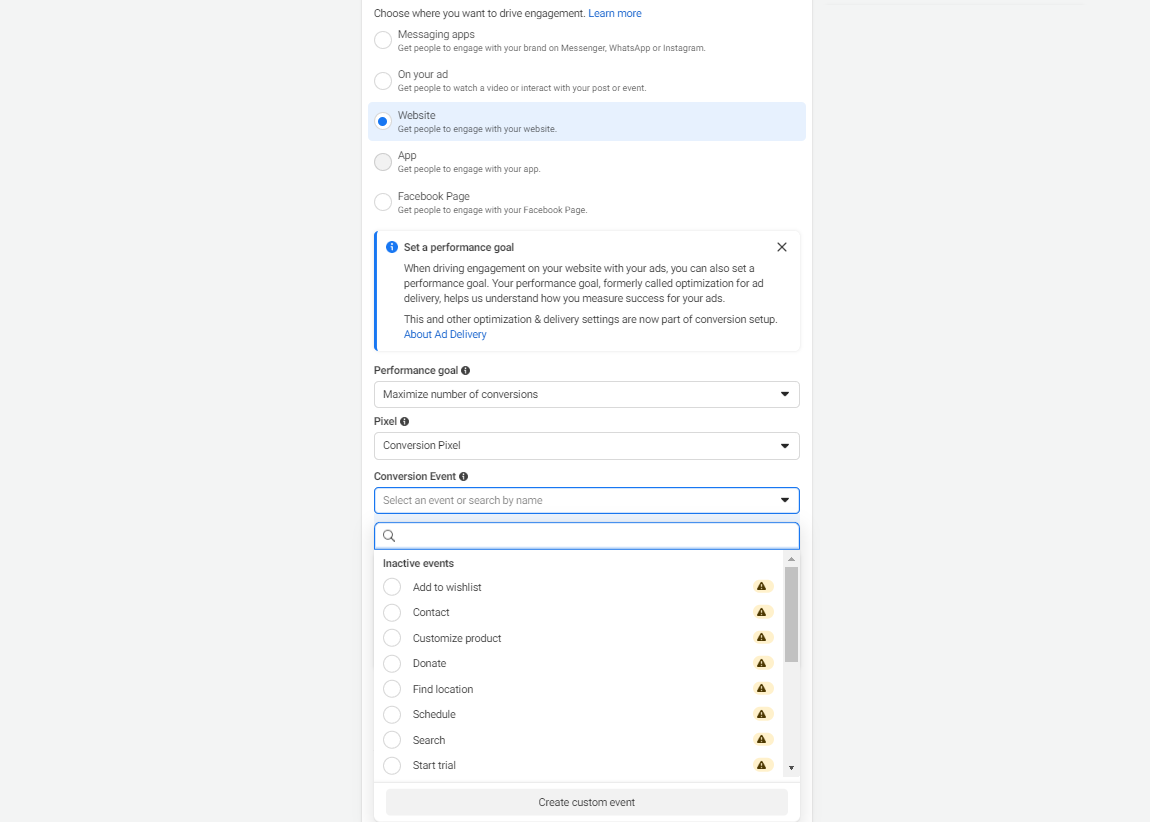Dismiss the Set a performance goal notice
This screenshot has height=822, width=1150.
click(x=782, y=247)
